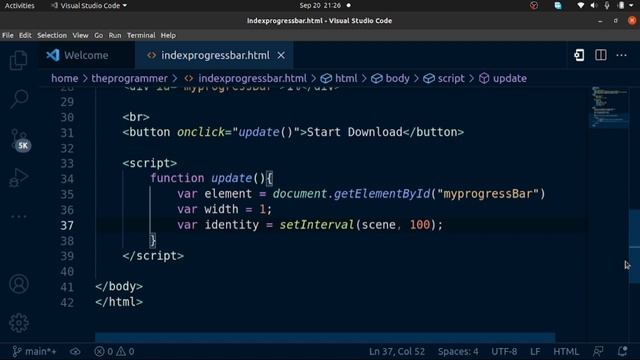The height and width of the screenshot is (360, 640).
Task: Open Visual Studio Code app menu in top bar
Action: (89, 6)
